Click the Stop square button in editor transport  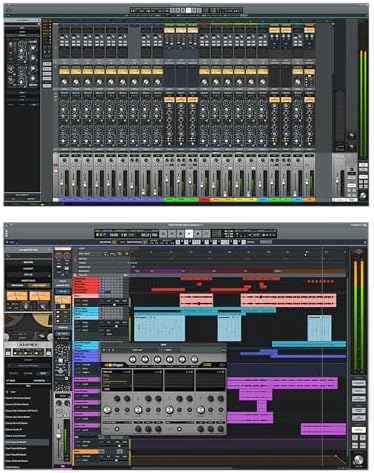(180, 233)
